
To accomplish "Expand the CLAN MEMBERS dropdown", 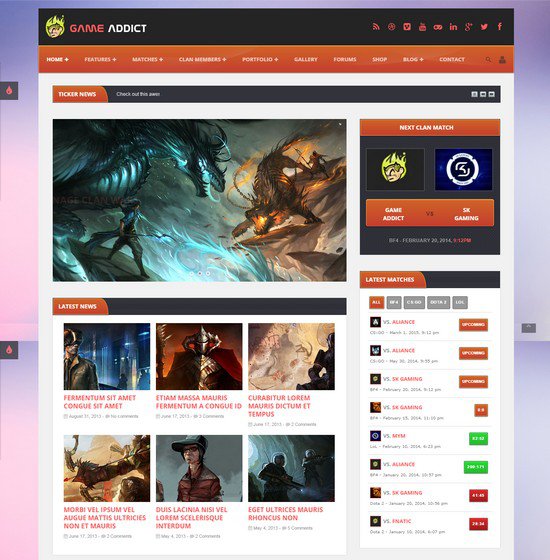I will pos(202,59).
